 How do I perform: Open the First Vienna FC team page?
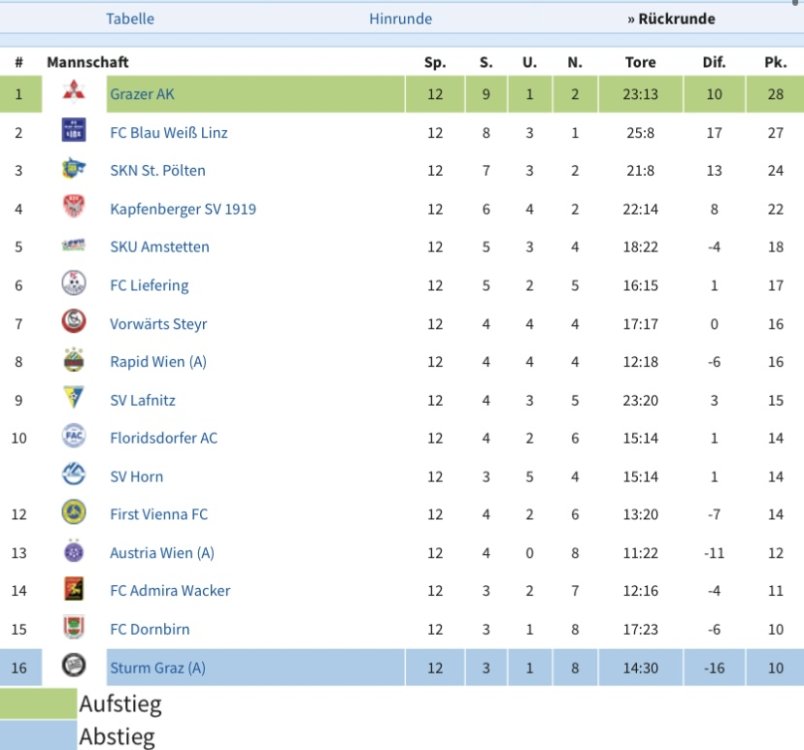pyautogui.click(x=159, y=514)
